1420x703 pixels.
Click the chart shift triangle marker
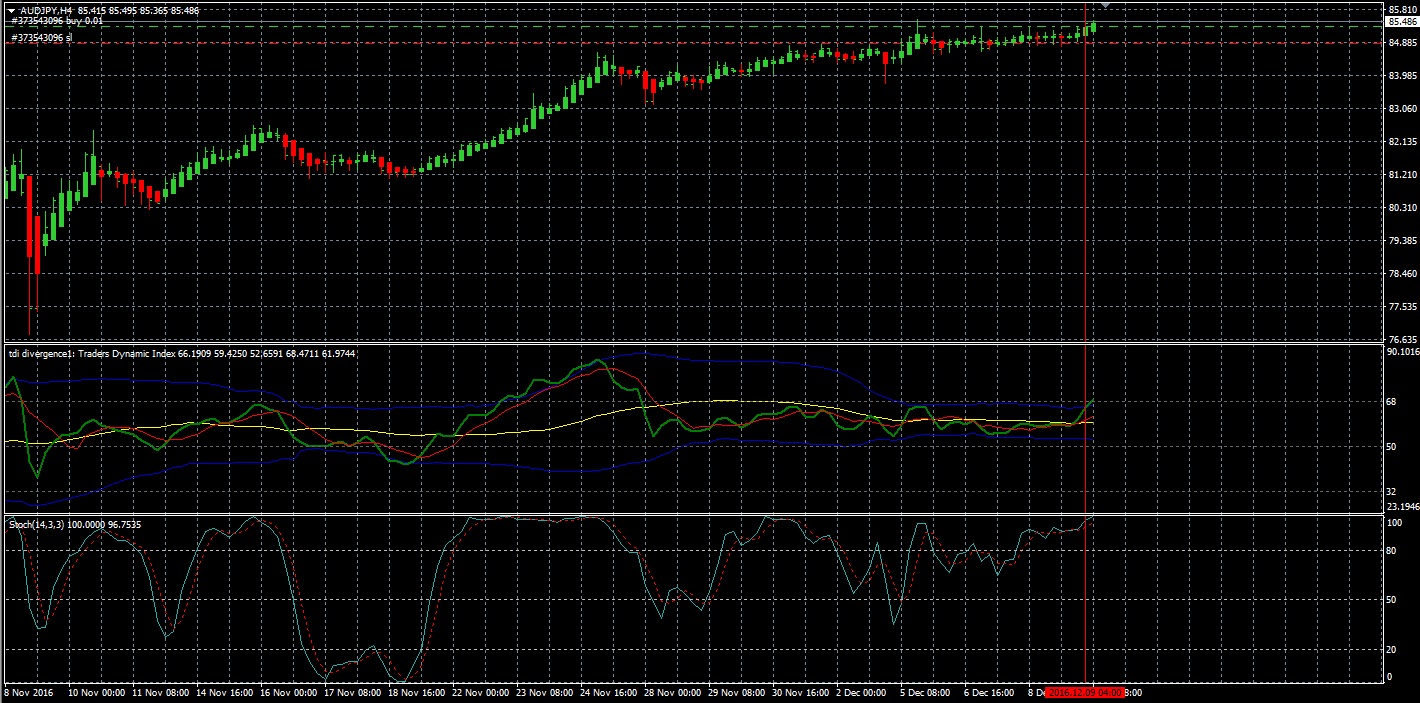(1106, 6)
